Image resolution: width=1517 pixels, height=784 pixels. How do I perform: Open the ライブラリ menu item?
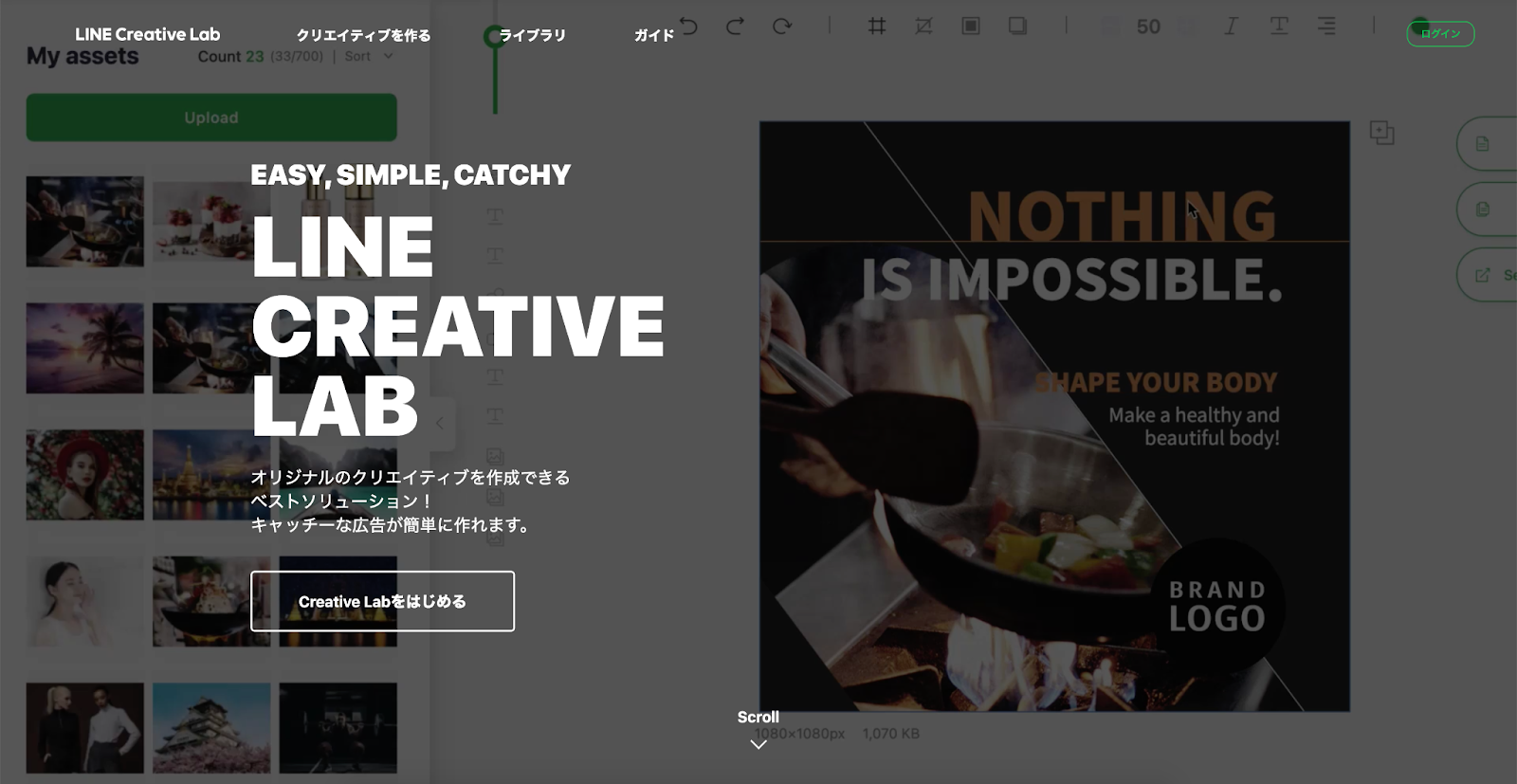[532, 35]
